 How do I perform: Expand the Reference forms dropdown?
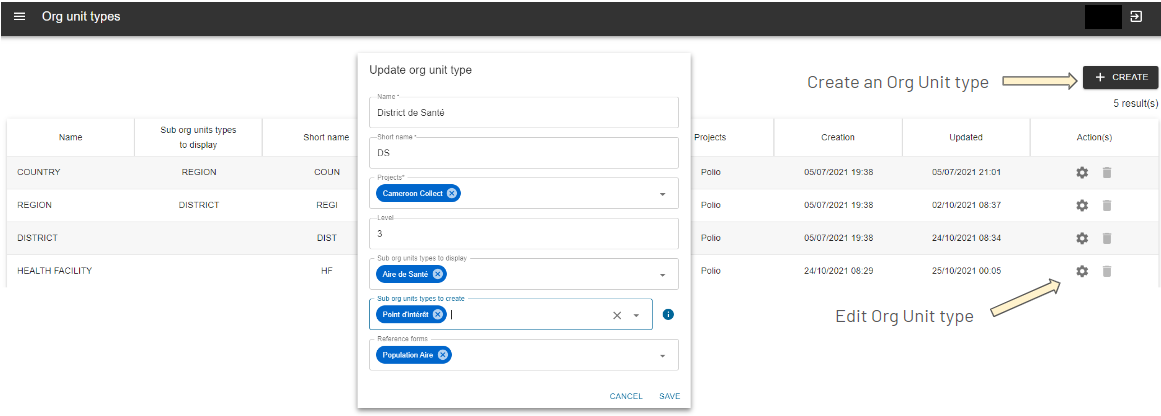click(662, 355)
